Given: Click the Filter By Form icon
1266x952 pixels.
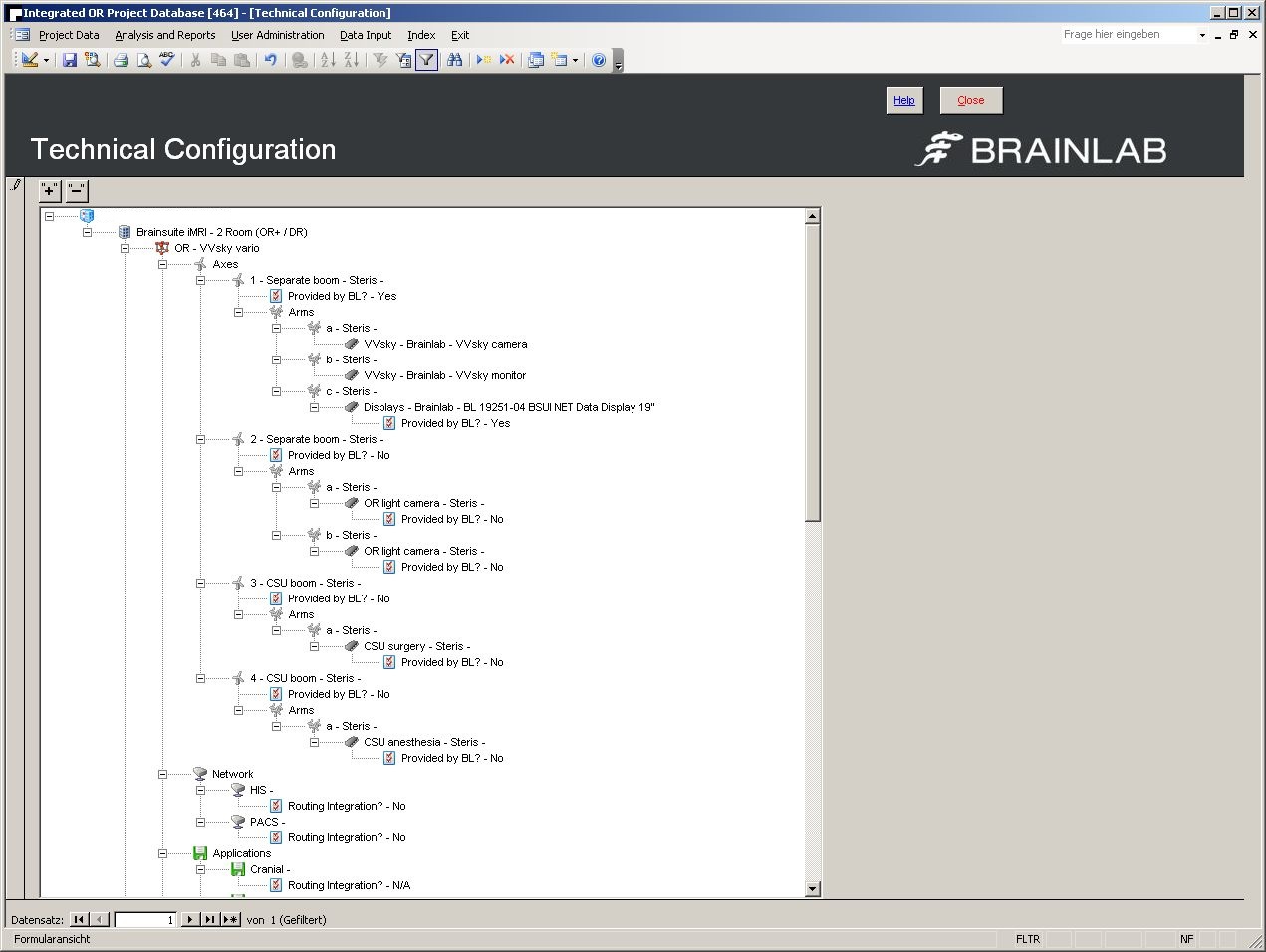Looking at the screenshot, I should [x=403, y=60].
